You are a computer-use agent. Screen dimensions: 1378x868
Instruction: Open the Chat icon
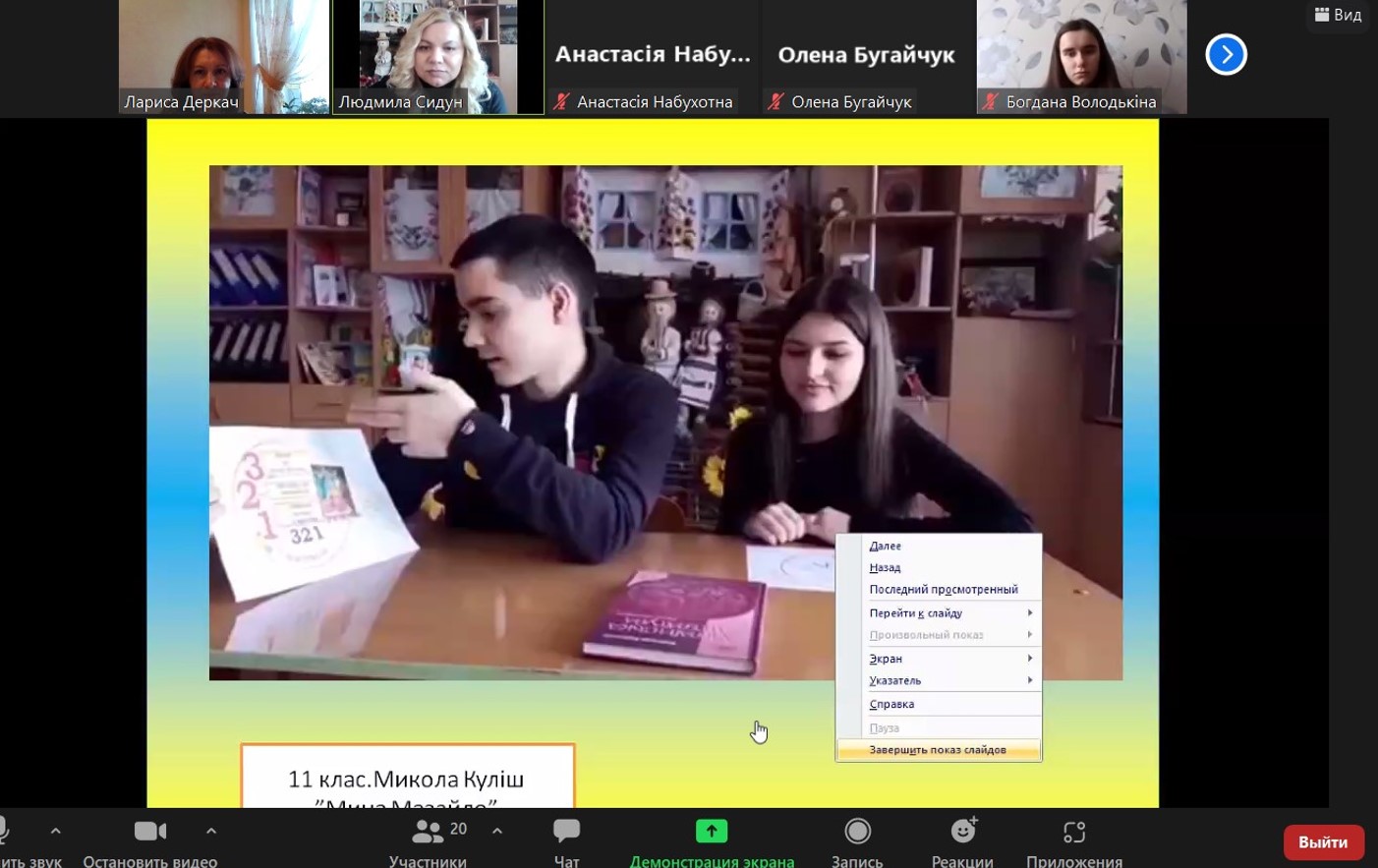[566, 832]
